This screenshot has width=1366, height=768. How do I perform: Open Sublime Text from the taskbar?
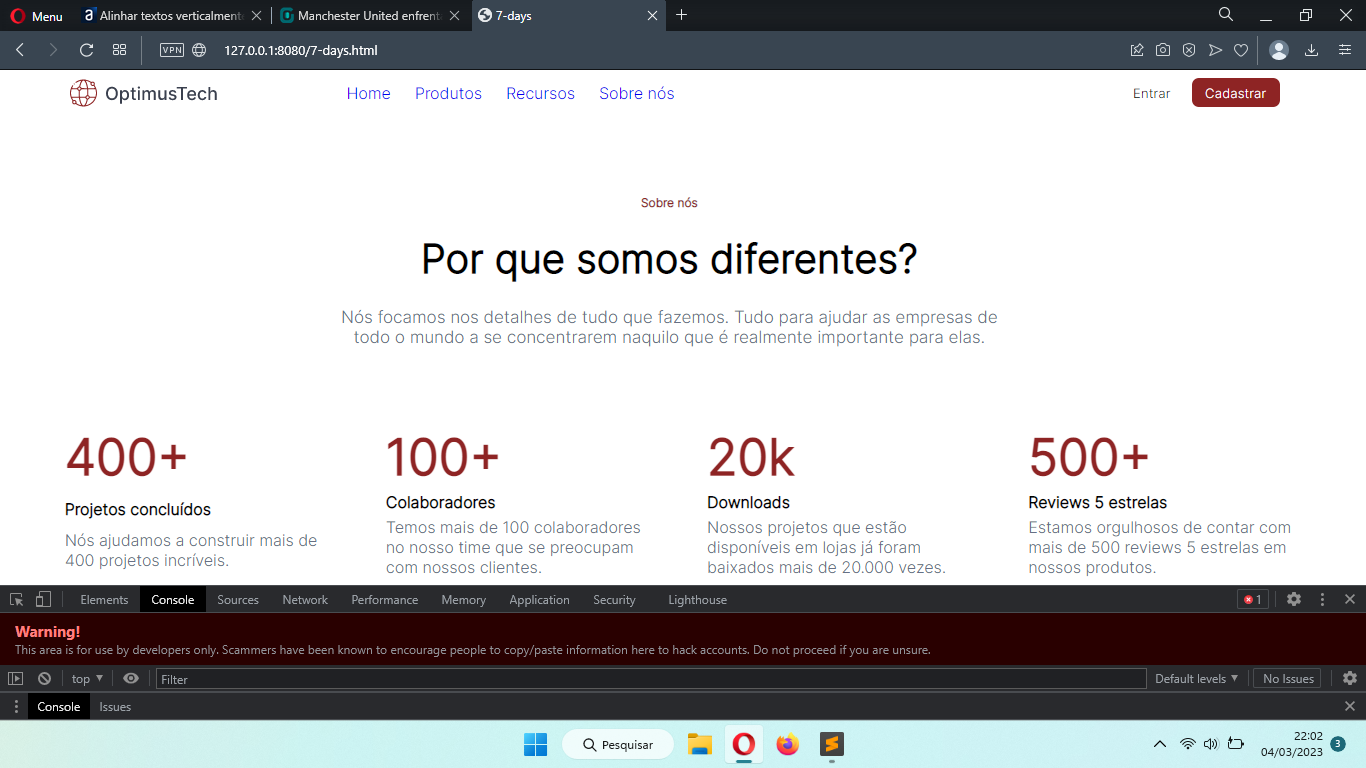[832, 744]
